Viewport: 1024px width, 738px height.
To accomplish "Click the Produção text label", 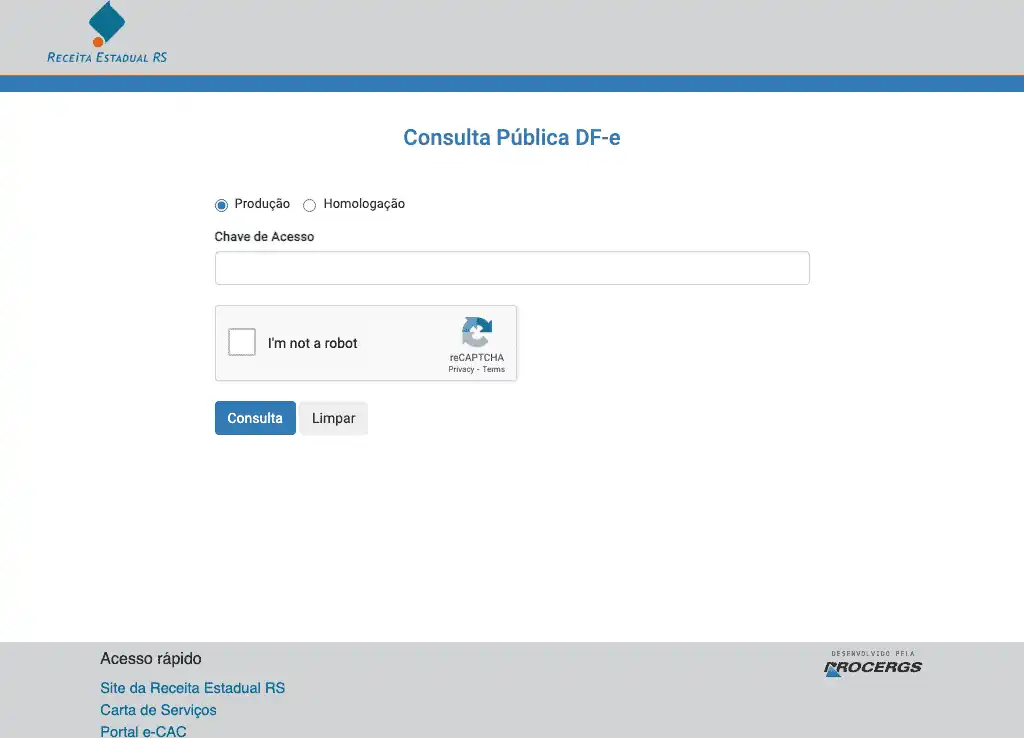I will (x=262, y=204).
